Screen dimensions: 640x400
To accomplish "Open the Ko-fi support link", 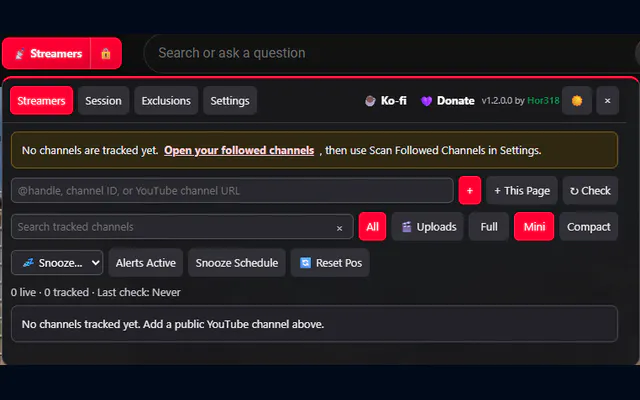I will point(386,101).
